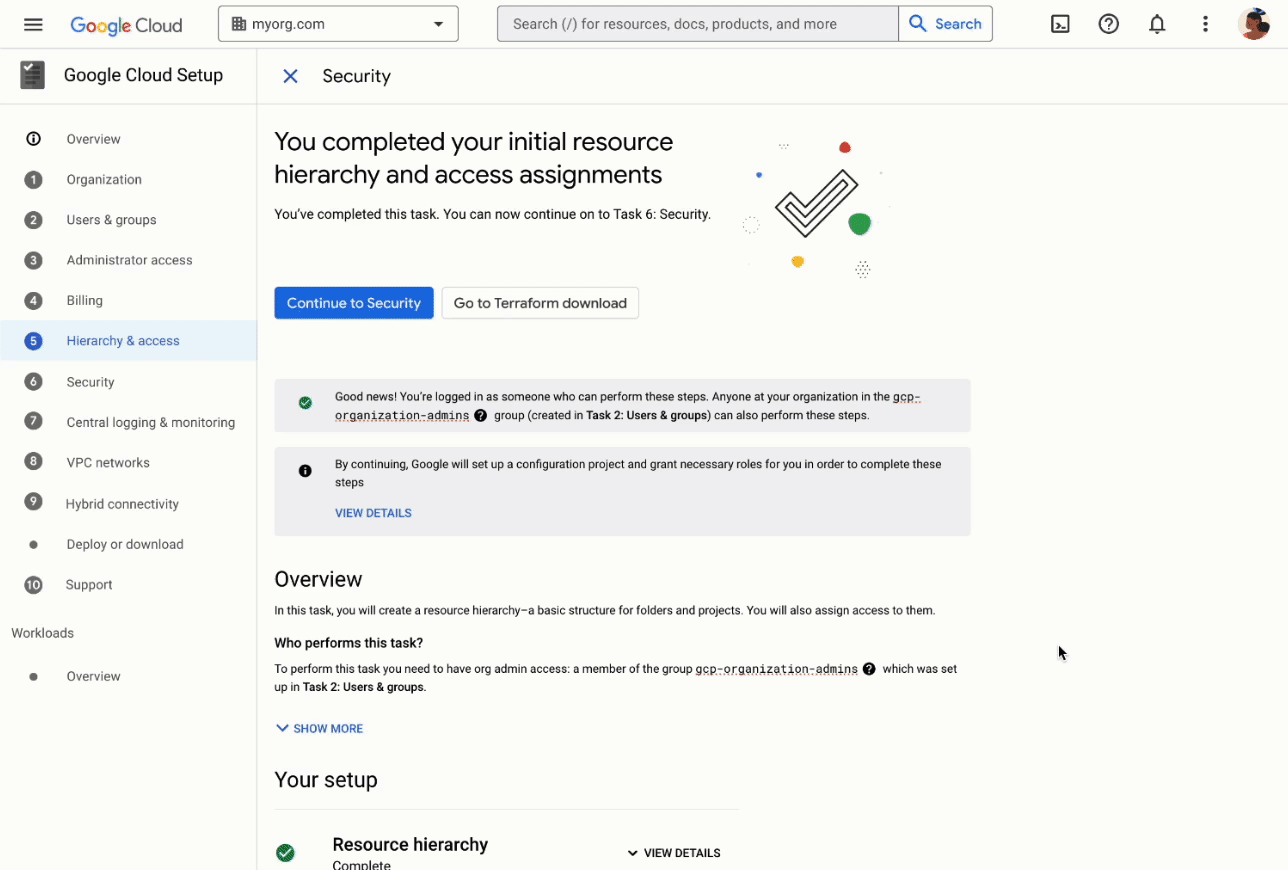The width and height of the screenshot is (1288, 870).
Task: Open the myorg.com project picker dropdown
Action: (338, 24)
